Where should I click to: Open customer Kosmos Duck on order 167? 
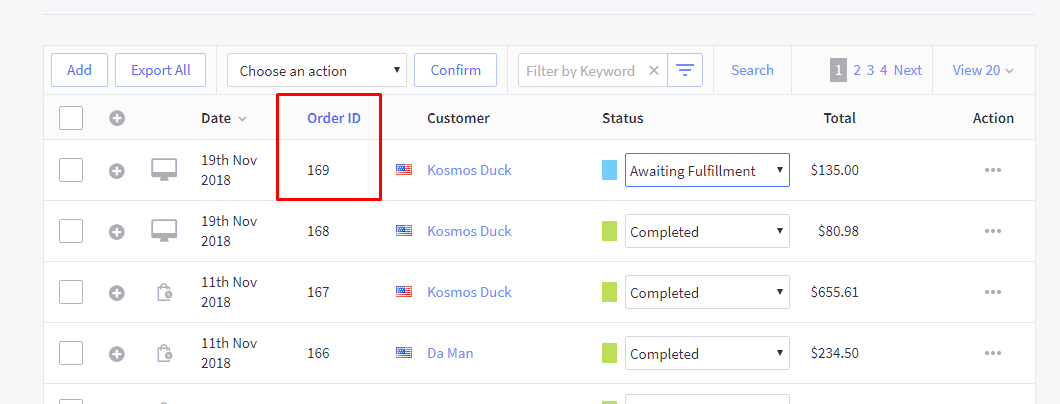[470, 292]
